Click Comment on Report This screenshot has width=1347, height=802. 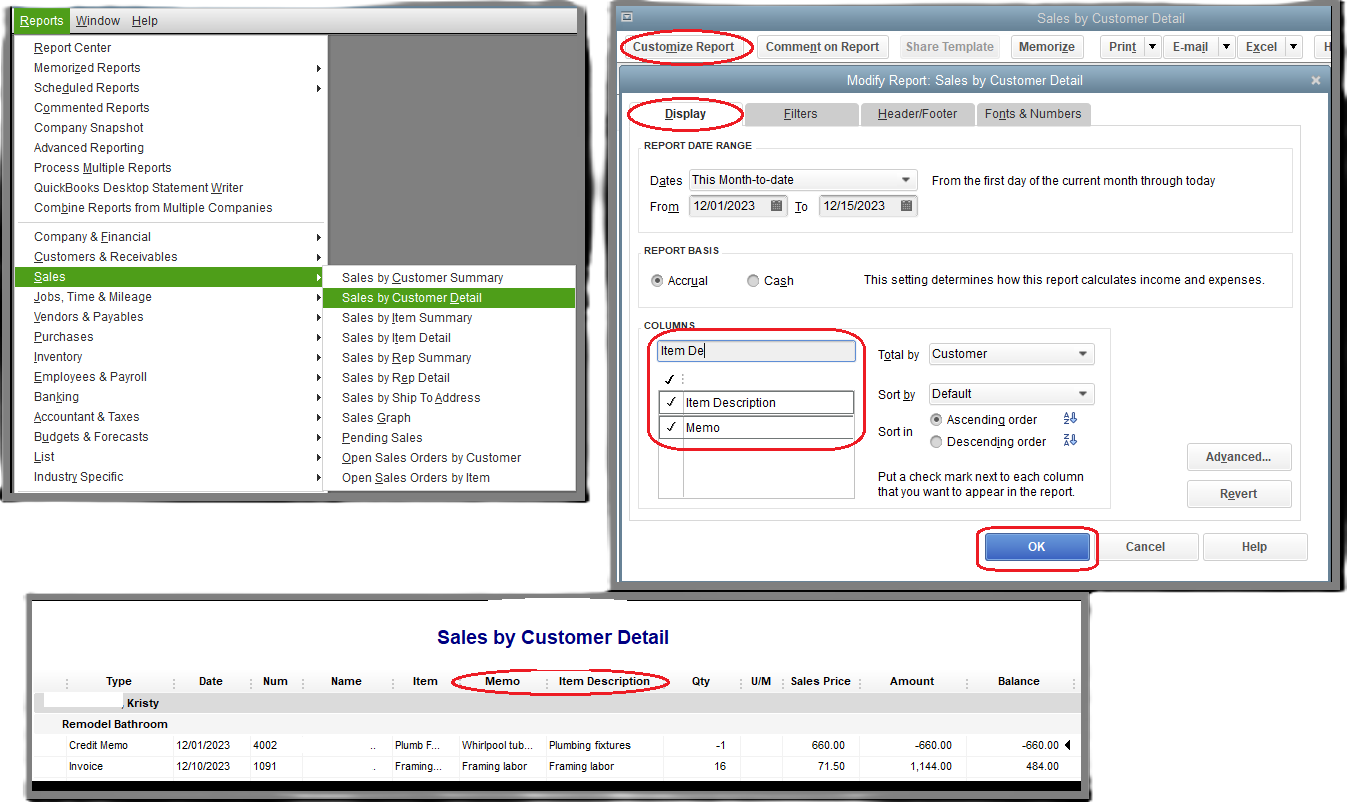(822, 46)
